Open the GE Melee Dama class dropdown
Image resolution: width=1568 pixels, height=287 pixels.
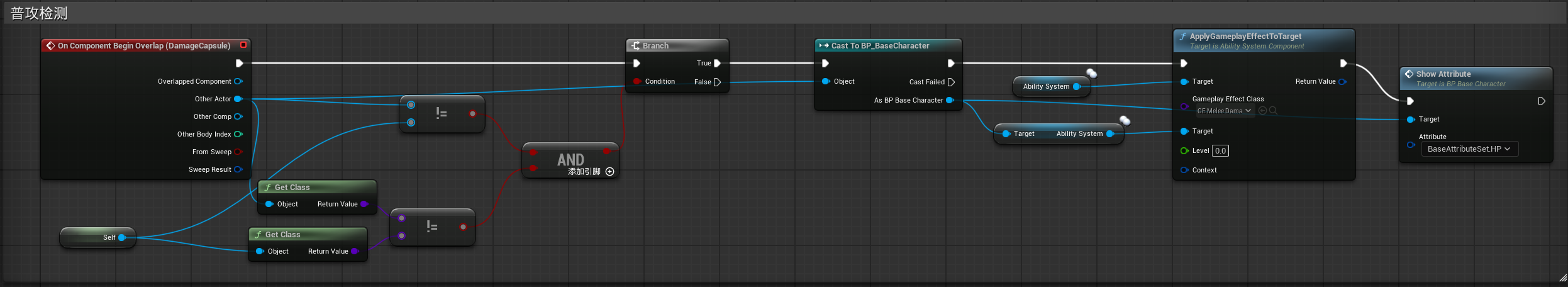pos(1225,111)
